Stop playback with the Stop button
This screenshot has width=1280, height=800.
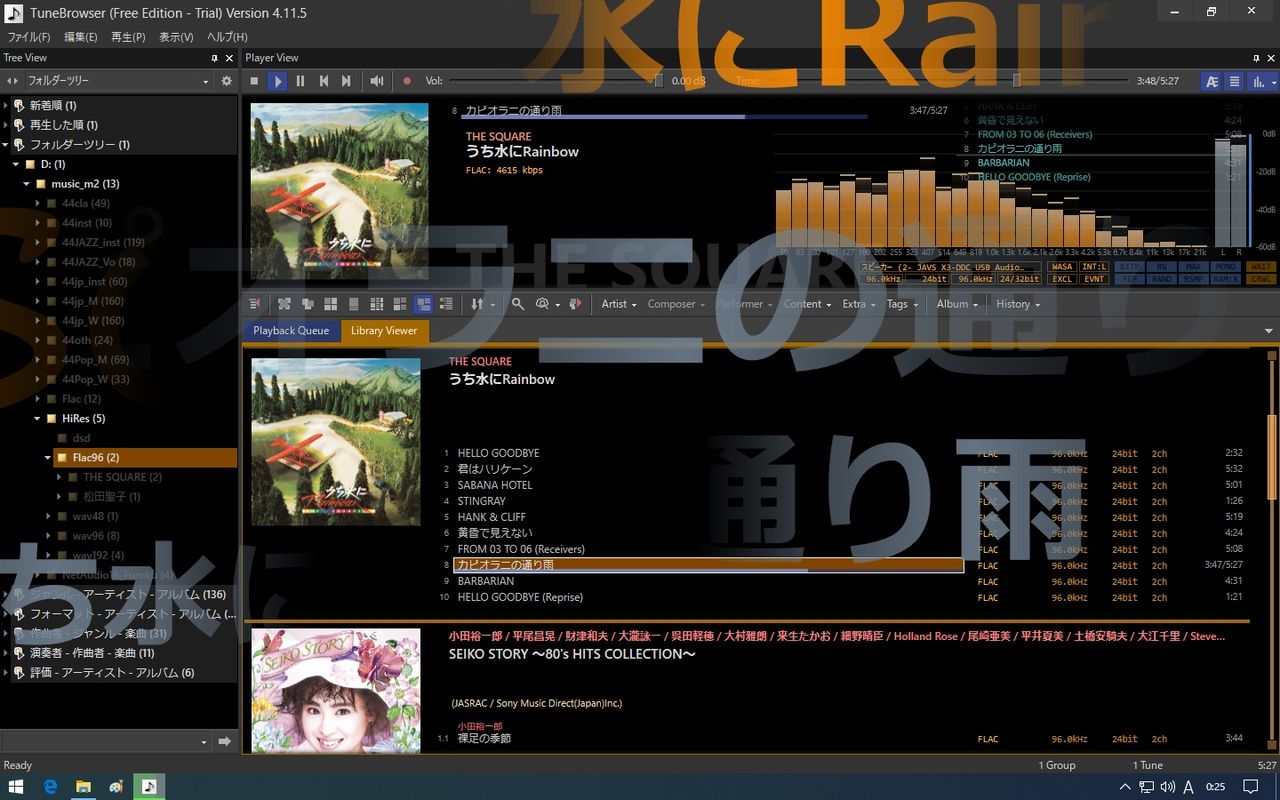click(x=255, y=81)
